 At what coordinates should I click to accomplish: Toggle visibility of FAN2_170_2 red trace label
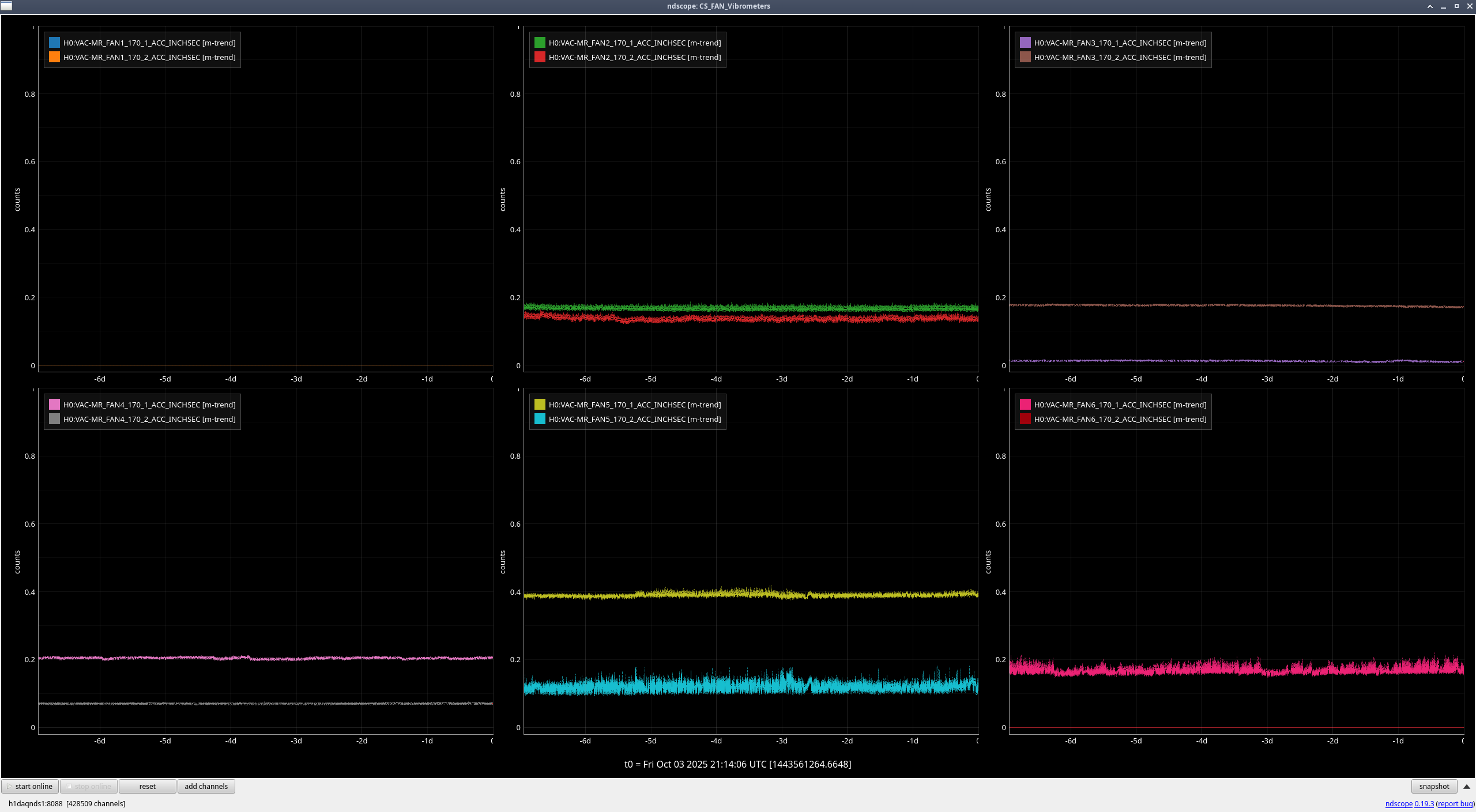click(x=634, y=57)
